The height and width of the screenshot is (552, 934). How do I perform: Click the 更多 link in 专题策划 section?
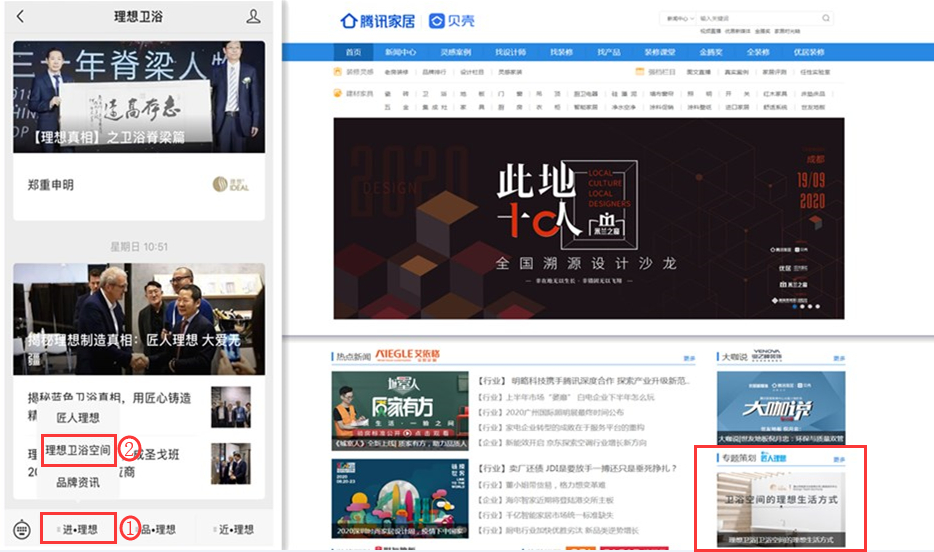pos(839,459)
